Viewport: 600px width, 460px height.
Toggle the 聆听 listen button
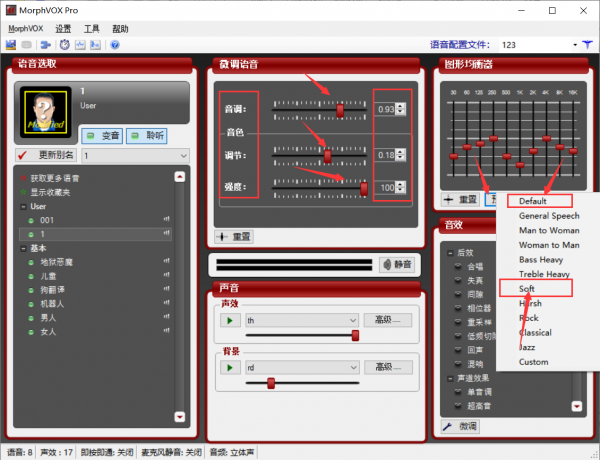(x=147, y=136)
